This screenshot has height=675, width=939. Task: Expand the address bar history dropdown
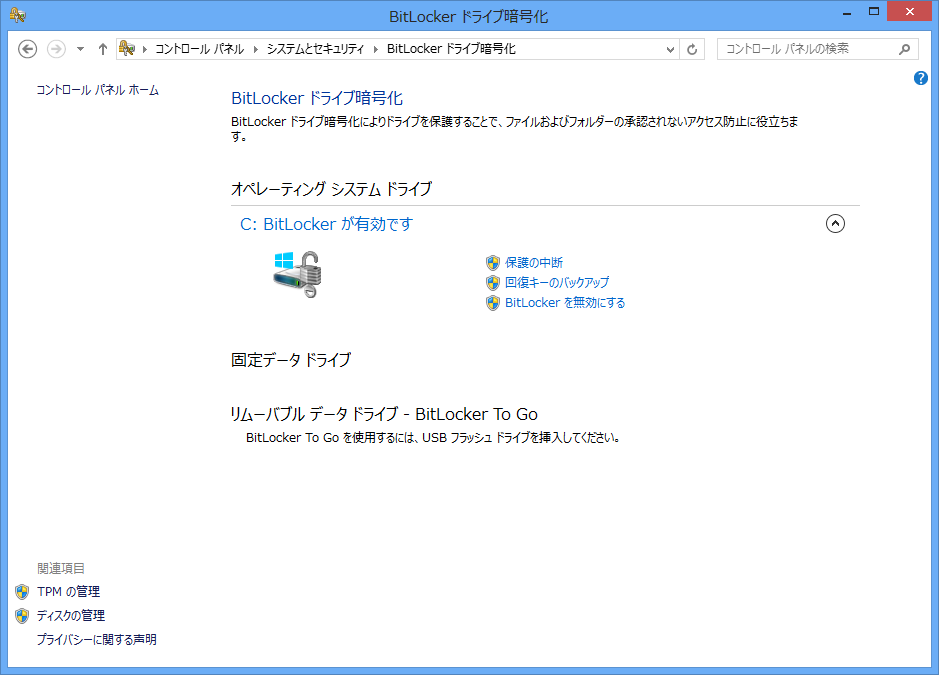[671, 49]
